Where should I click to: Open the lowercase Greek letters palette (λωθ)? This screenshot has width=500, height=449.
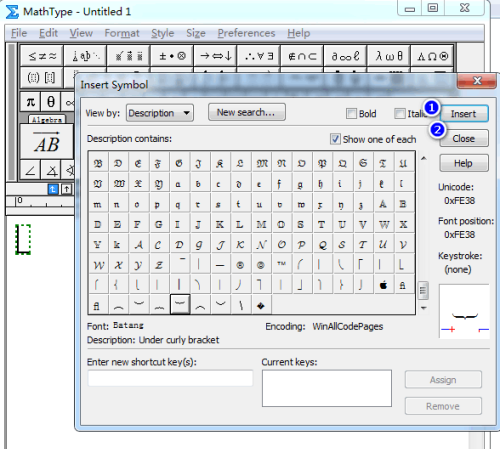(x=389, y=56)
